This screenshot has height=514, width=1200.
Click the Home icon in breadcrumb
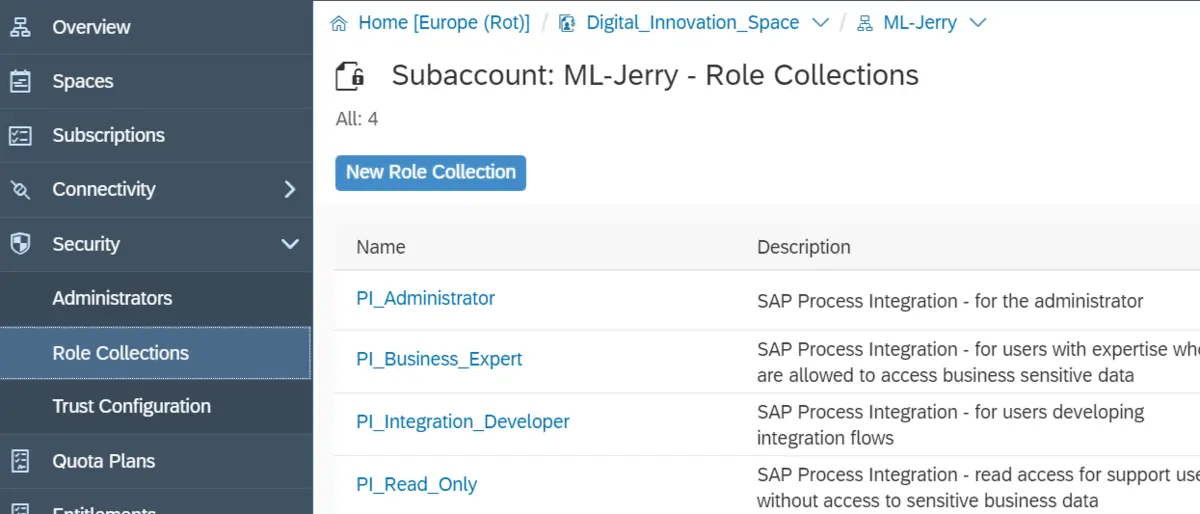(339, 23)
